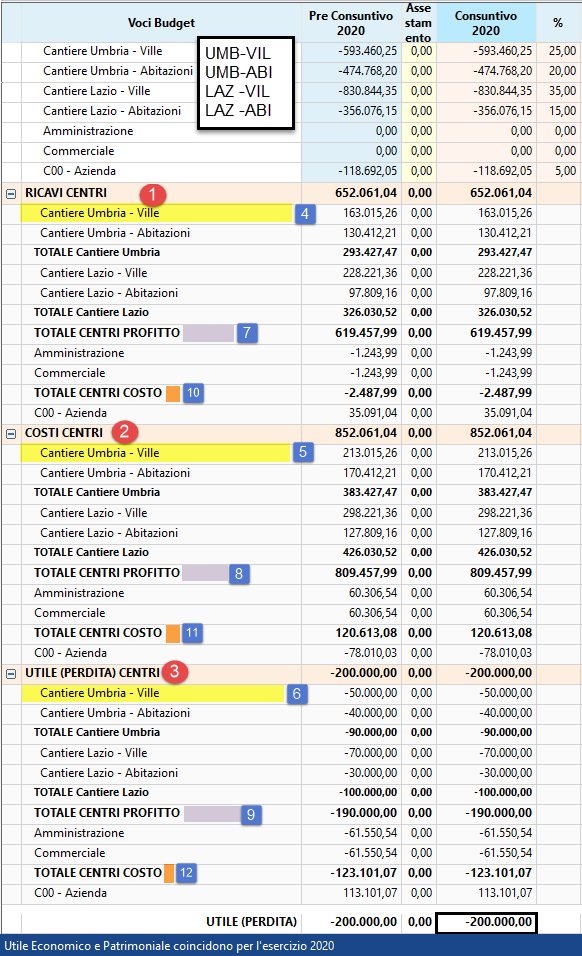Click the Voci Budget column header

pyautogui.click(x=161, y=23)
